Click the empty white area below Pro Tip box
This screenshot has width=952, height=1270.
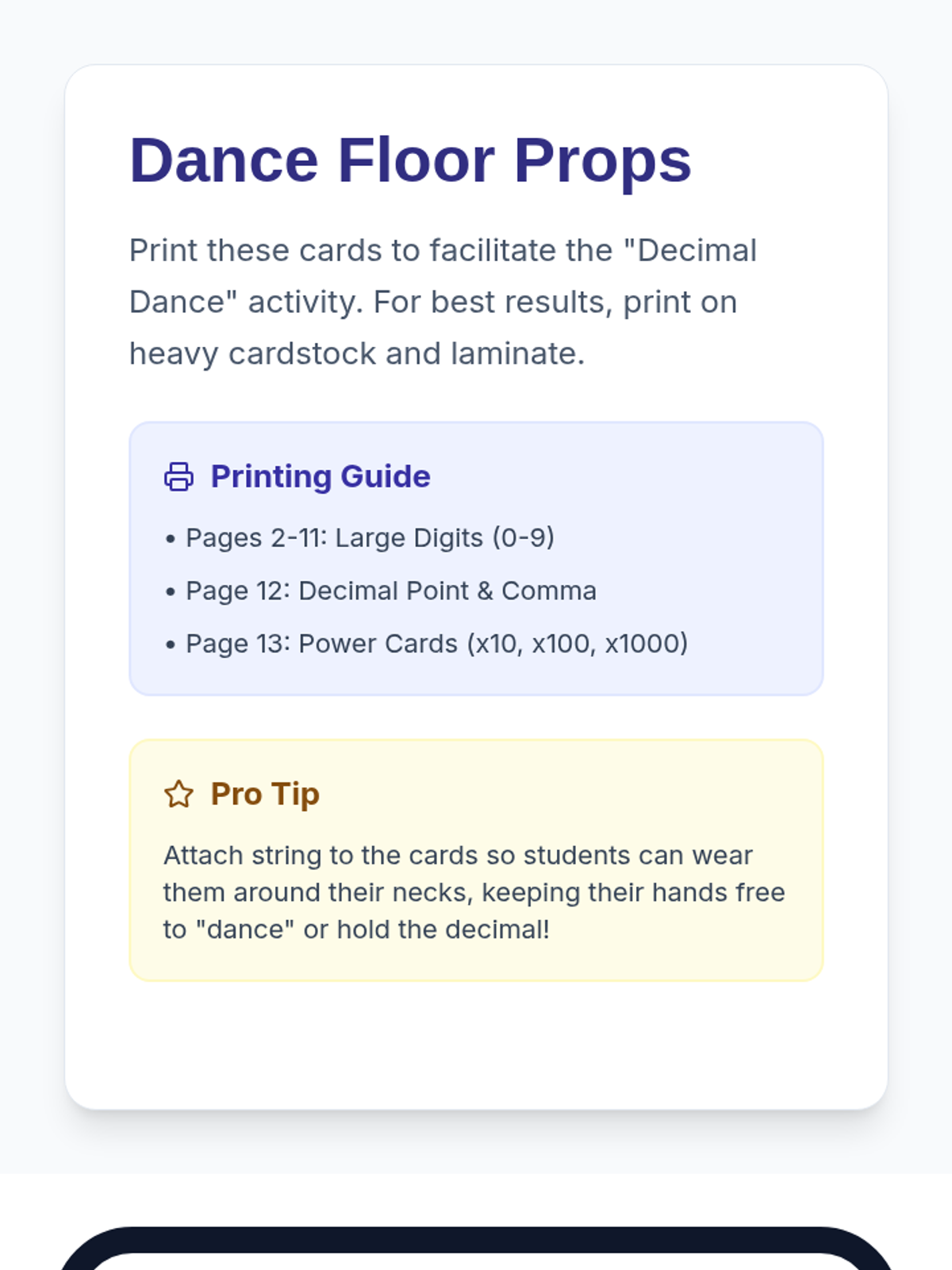click(476, 1044)
